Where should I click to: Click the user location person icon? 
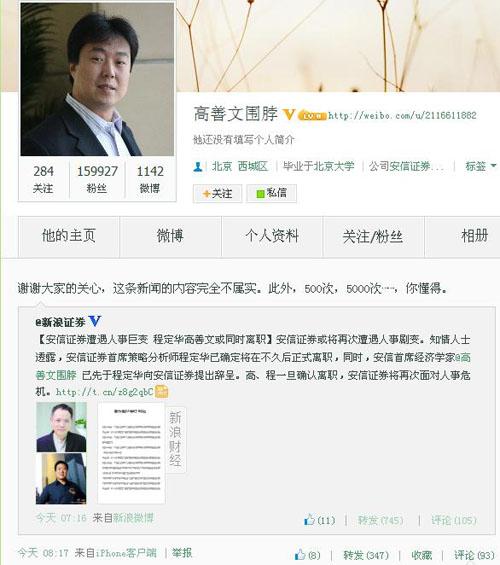point(198,166)
